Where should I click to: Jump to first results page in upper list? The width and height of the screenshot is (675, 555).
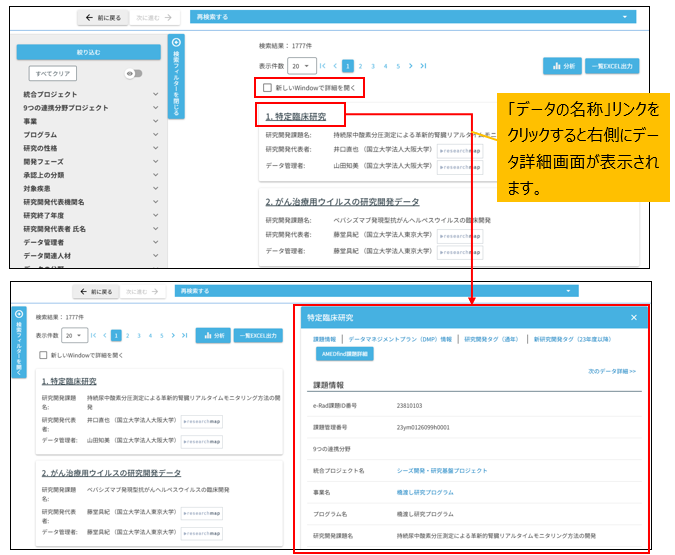(x=322, y=65)
